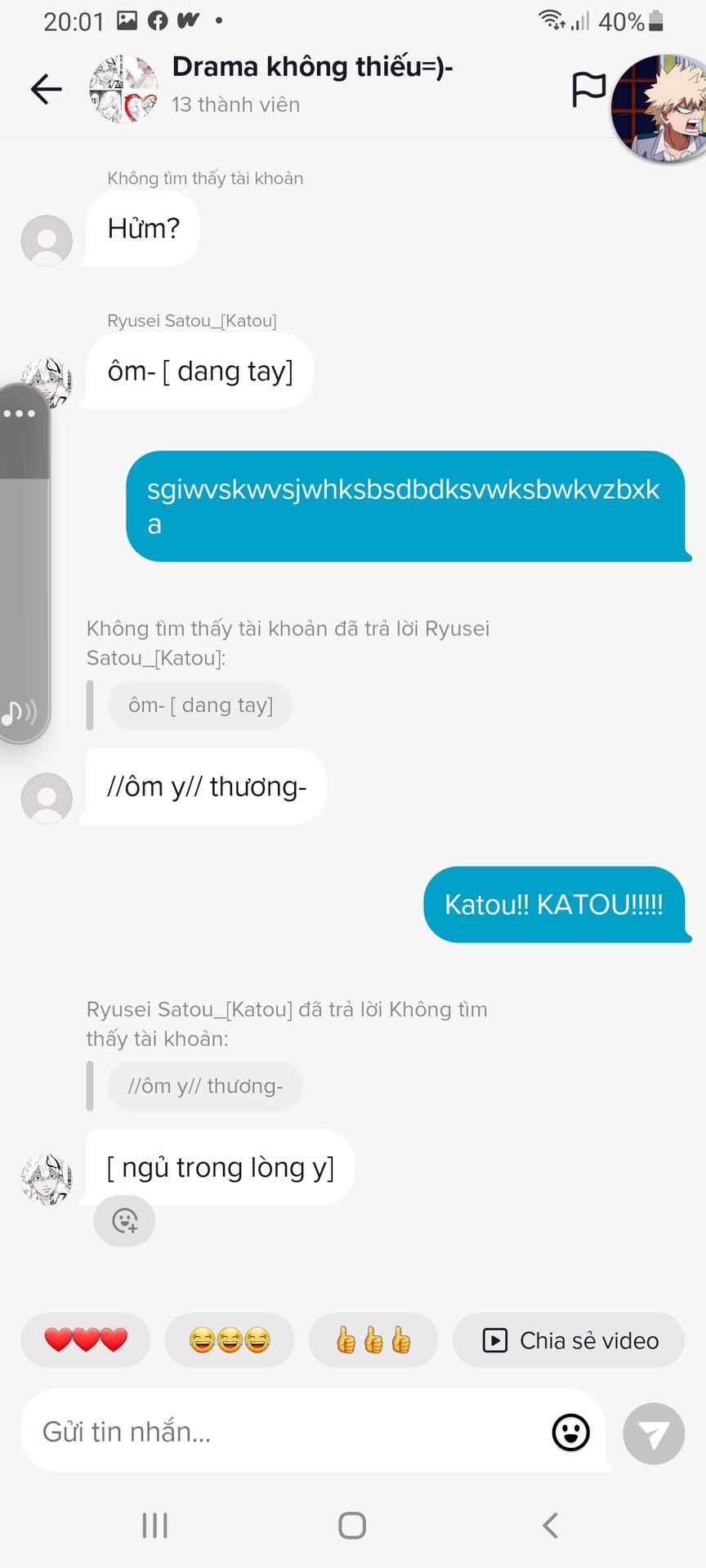Screen dimensions: 706x1568
Task: Tap the Android system back chevron
Action: (551, 1525)
